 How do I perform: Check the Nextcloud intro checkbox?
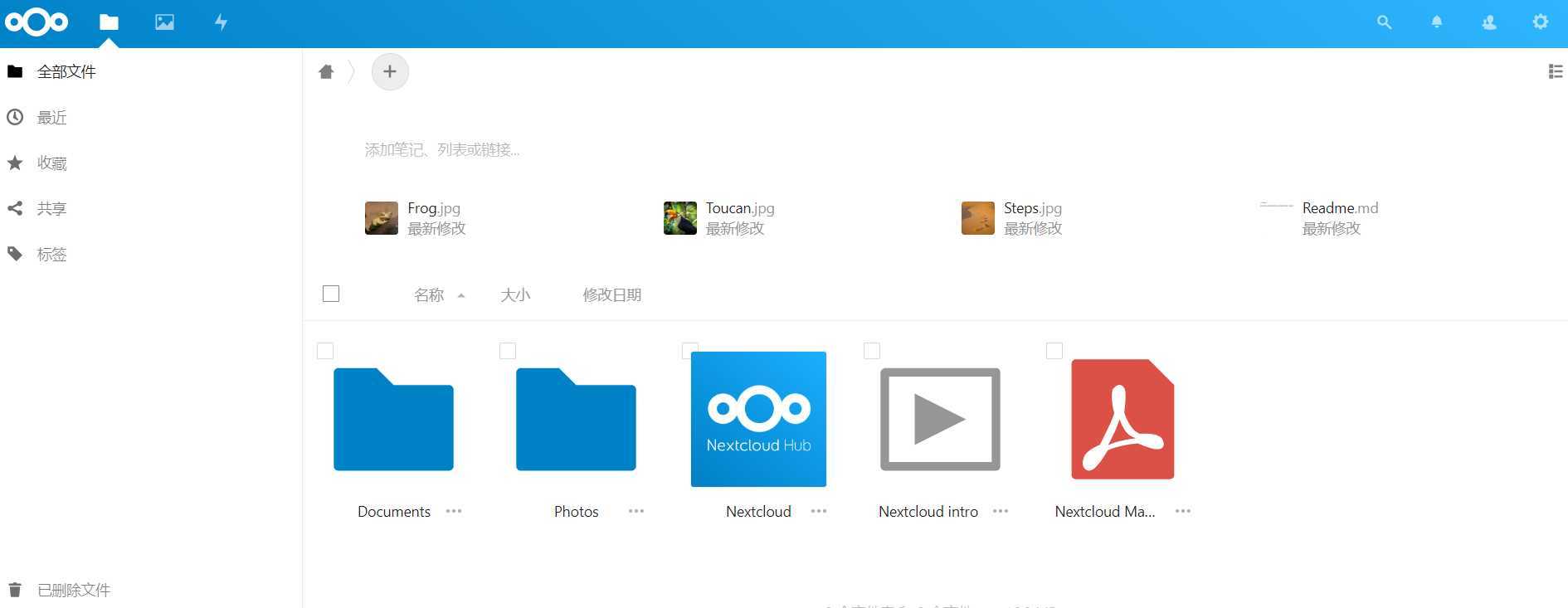click(x=872, y=351)
